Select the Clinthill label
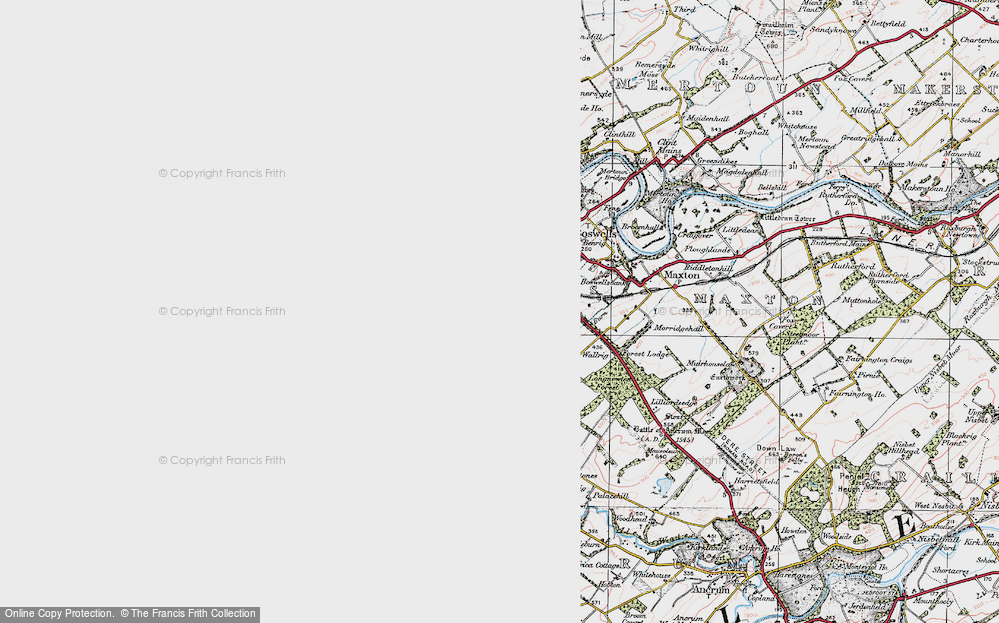The width and height of the screenshot is (999, 623). (x=619, y=134)
